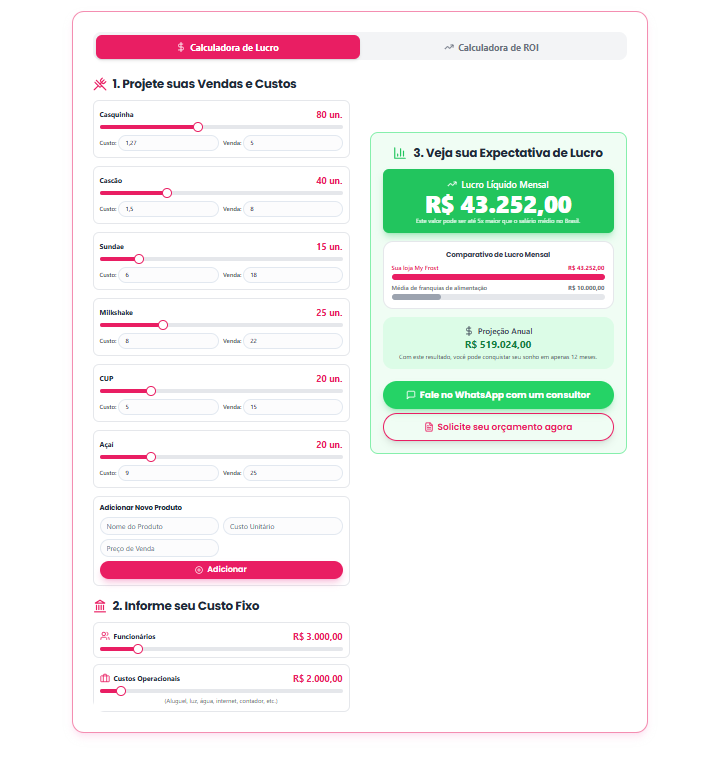This screenshot has height=759, width=705.
Task: Click the bank icon beside Informe seu Custo Fixo
Action: tap(100, 606)
